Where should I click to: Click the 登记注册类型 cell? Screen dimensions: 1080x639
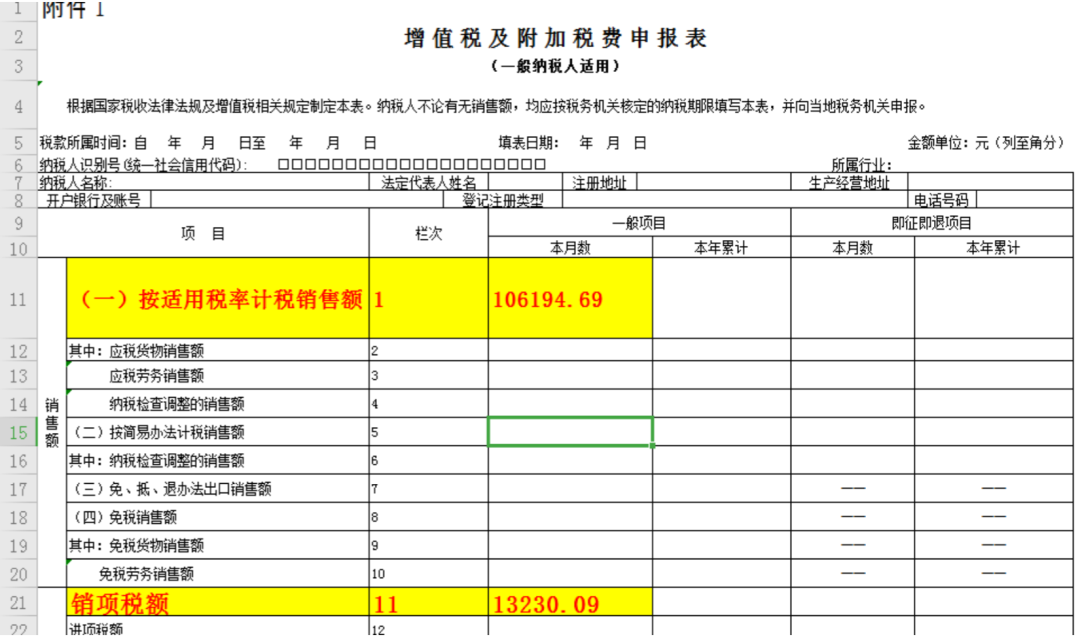click(x=503, y=200)
